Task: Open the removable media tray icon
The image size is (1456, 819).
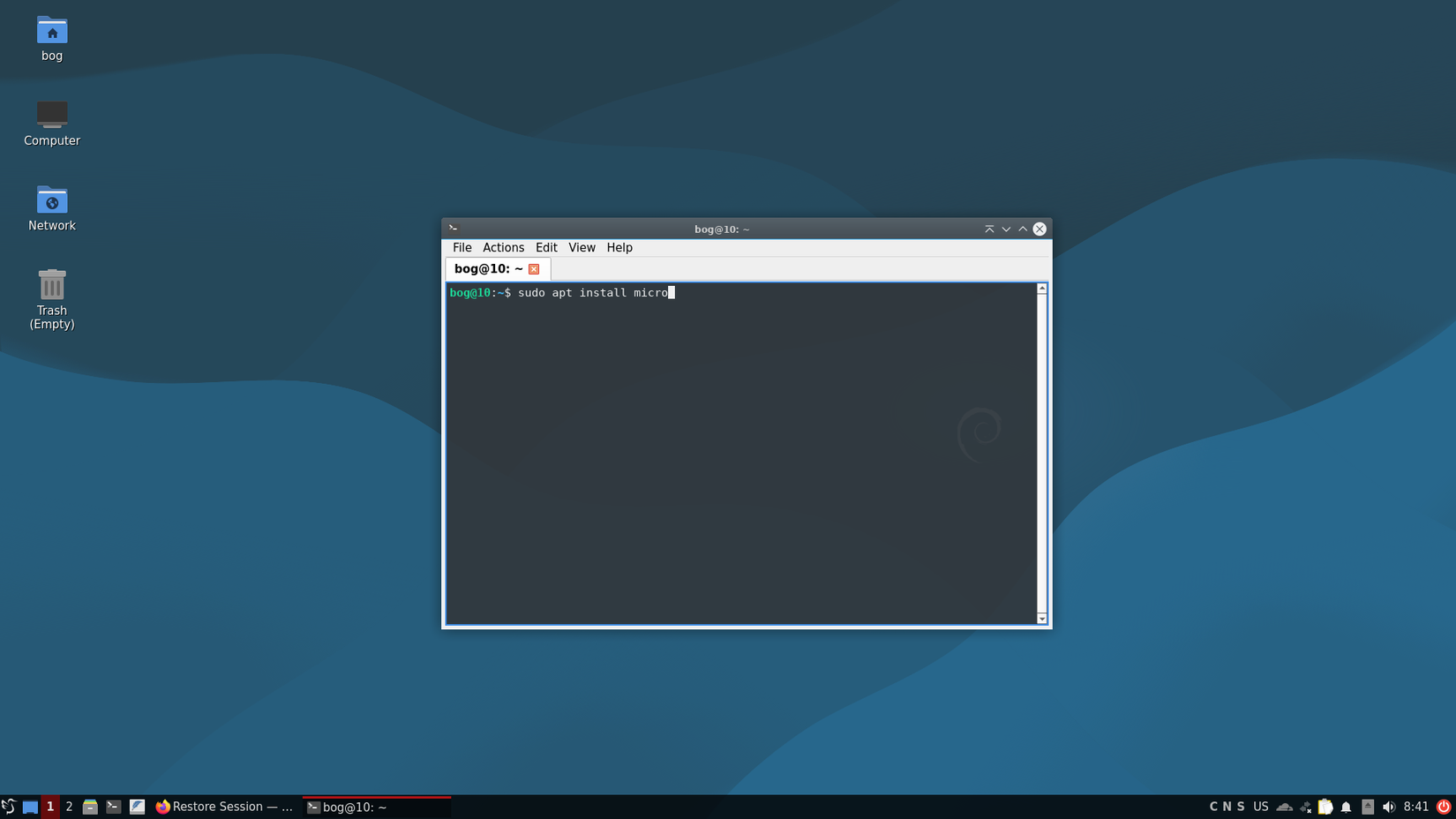Action: click(1368, 806)
